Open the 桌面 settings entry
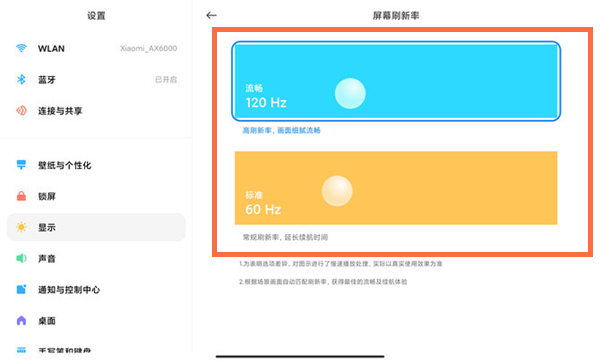 click(x=96, y=320)
